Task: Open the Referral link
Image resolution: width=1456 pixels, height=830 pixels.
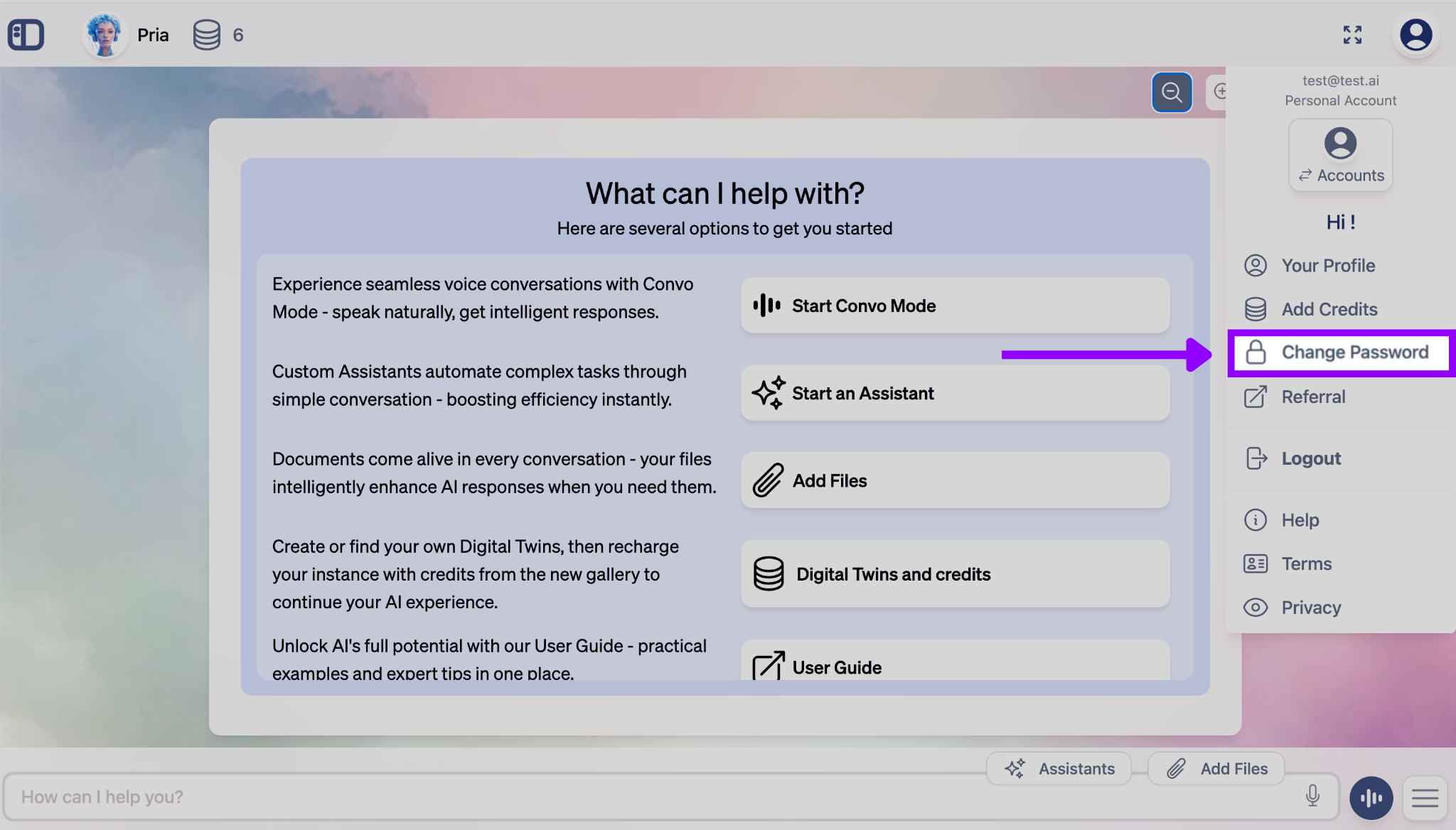Action: coord(1312,397)
